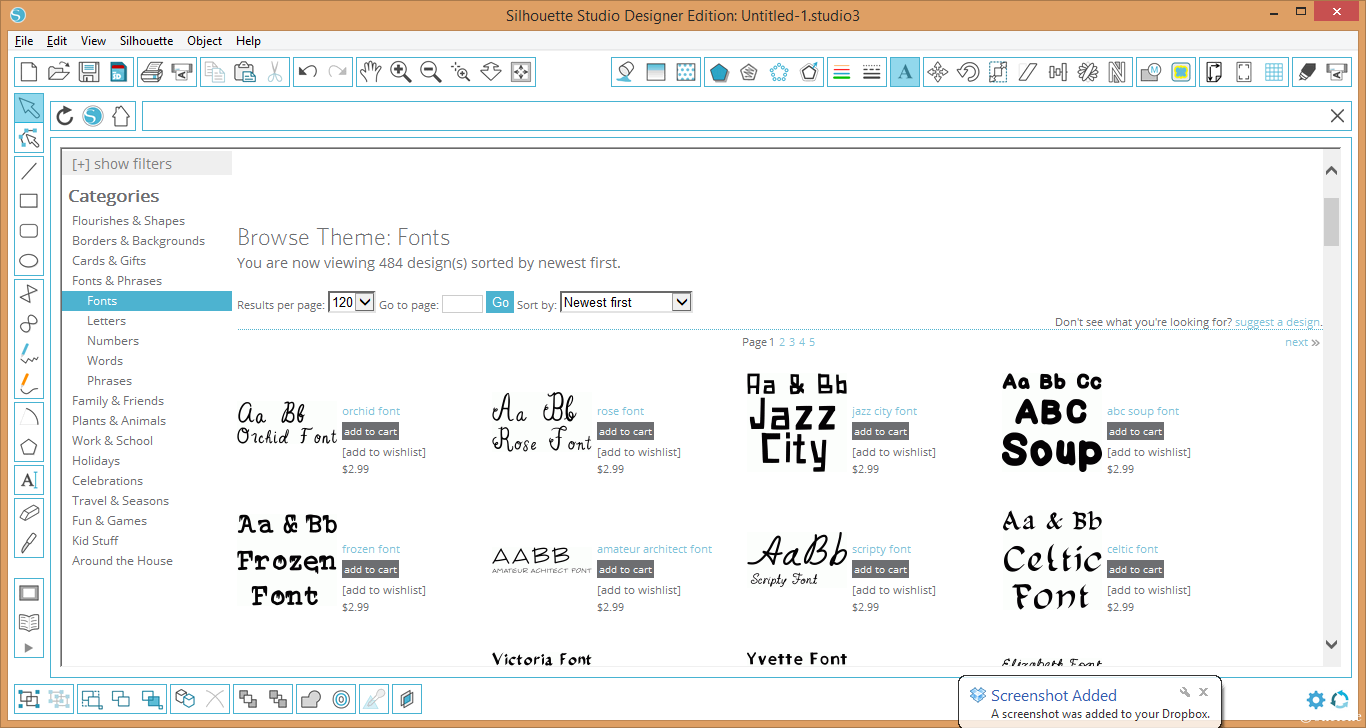The image size is (1366, 728).
Task: Open the Line Style panel
Action: pos(872,72)
